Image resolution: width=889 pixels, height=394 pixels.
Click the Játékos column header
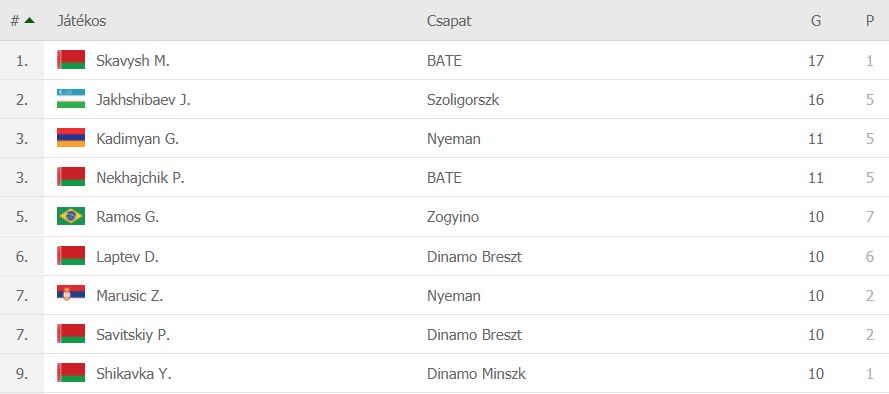pos(82,21)
